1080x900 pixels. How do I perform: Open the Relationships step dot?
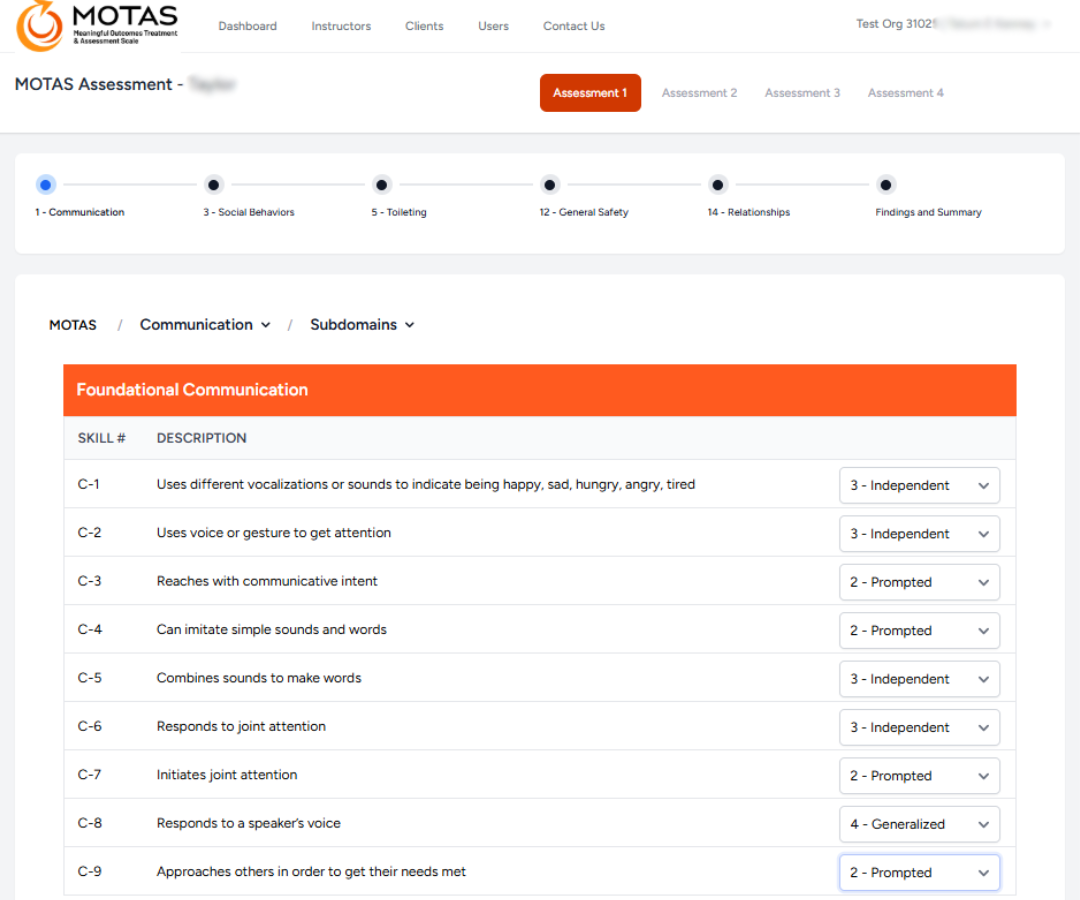[717, 185]
